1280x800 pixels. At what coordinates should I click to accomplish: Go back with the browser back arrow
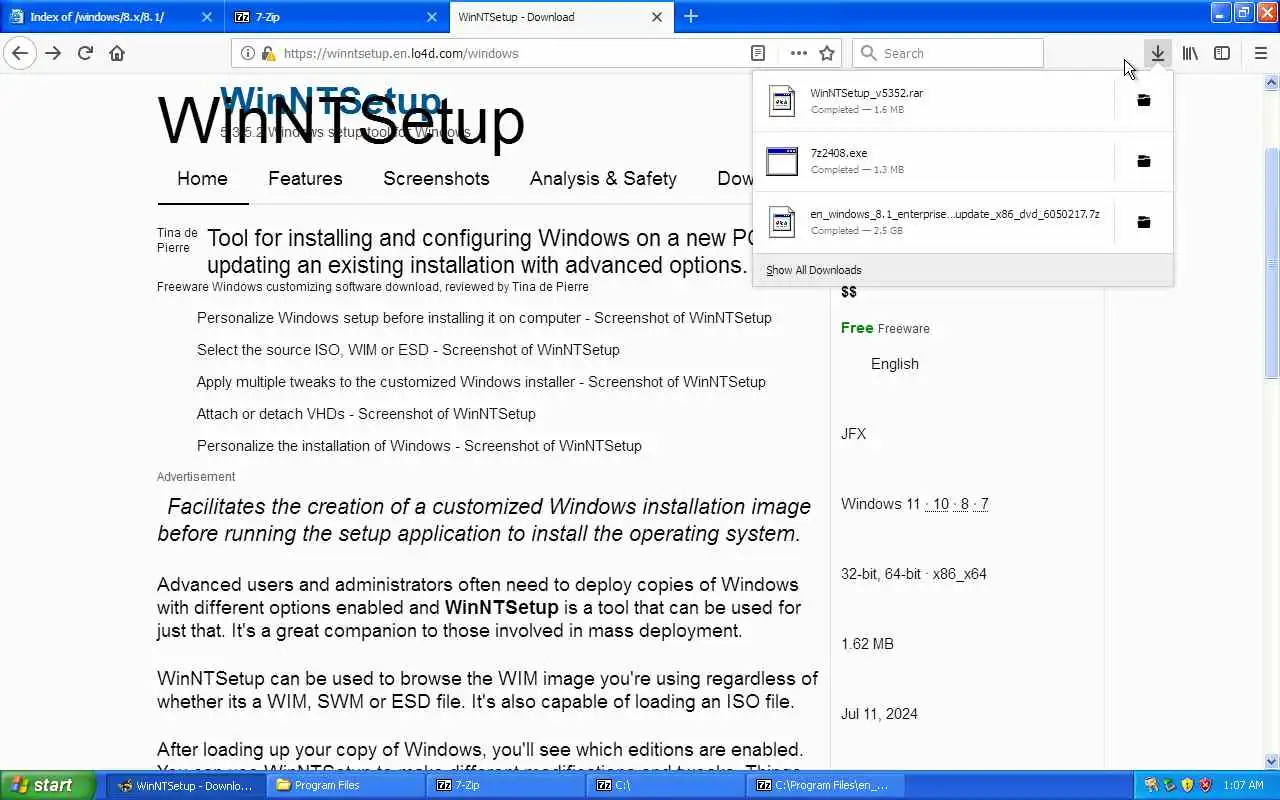point(20,53)
